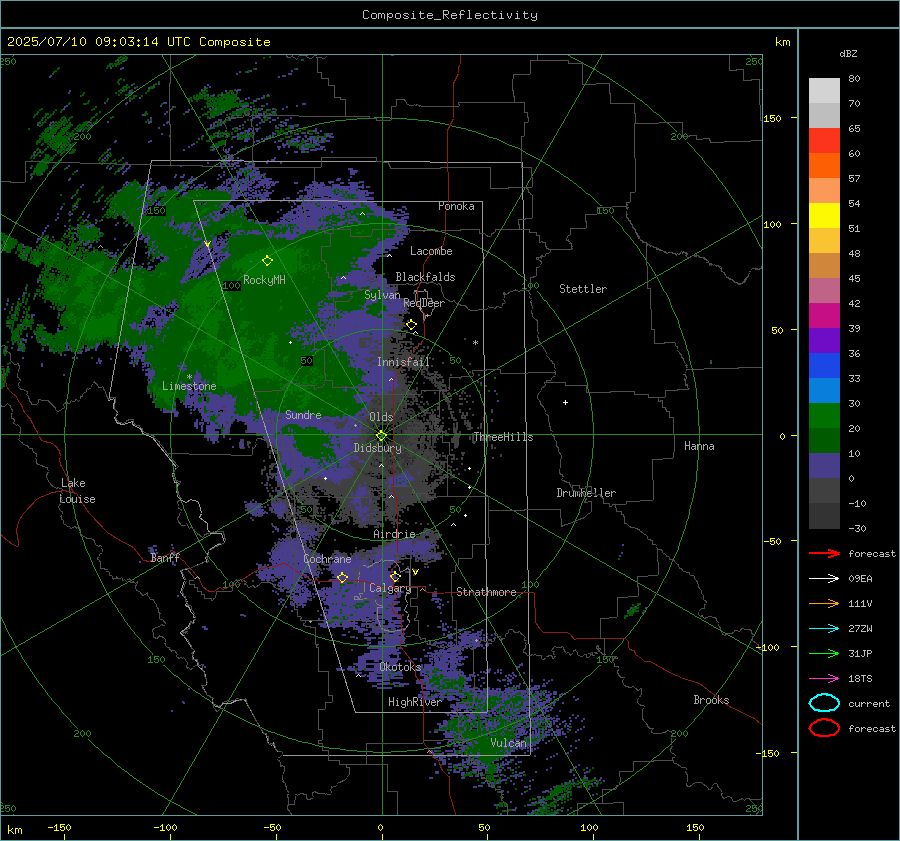The width and height of the screenshot is (900, 841).
Task: Click the Stettler city label
Action: coord(583,289)
